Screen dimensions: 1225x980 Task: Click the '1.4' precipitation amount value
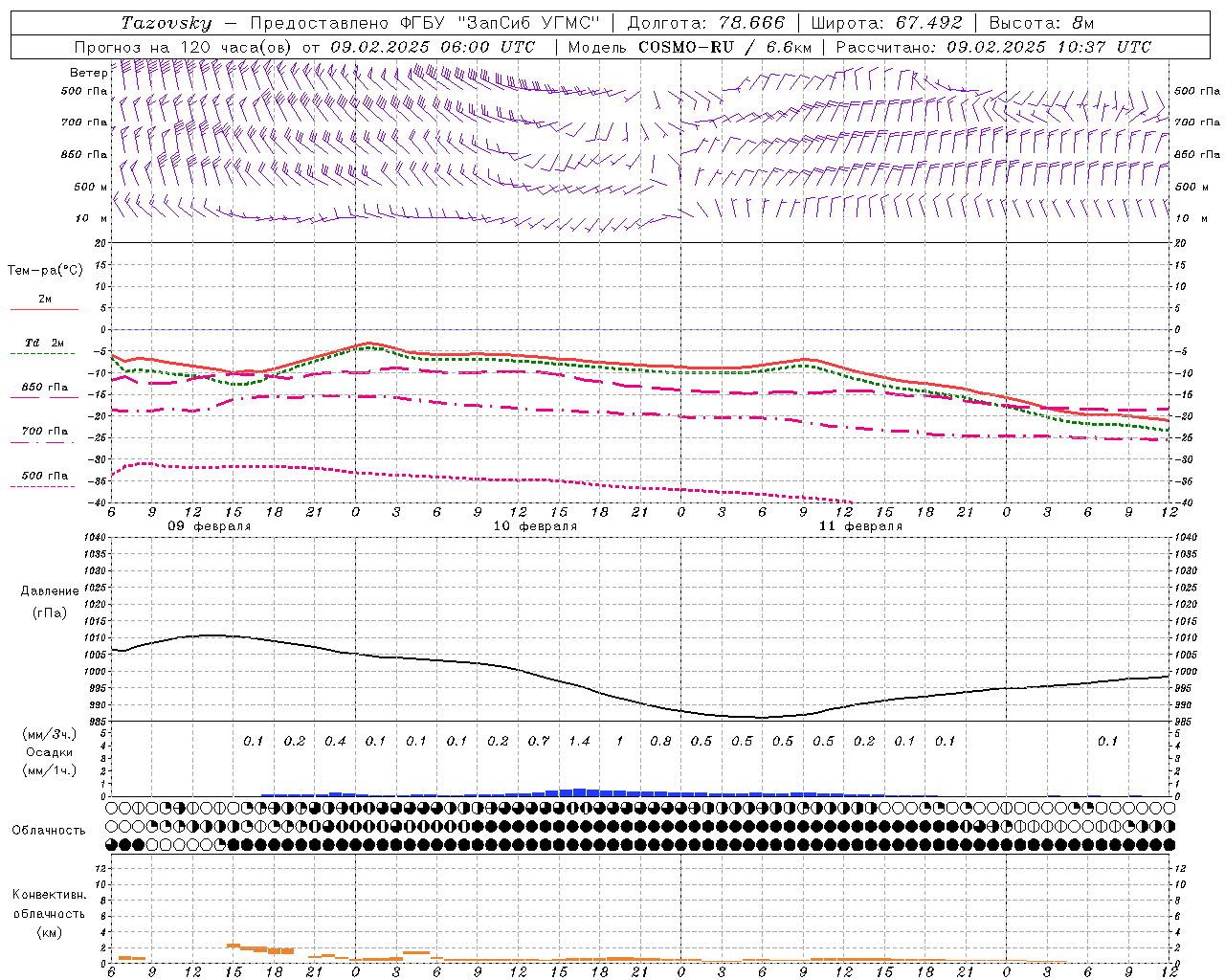point(579,742)
